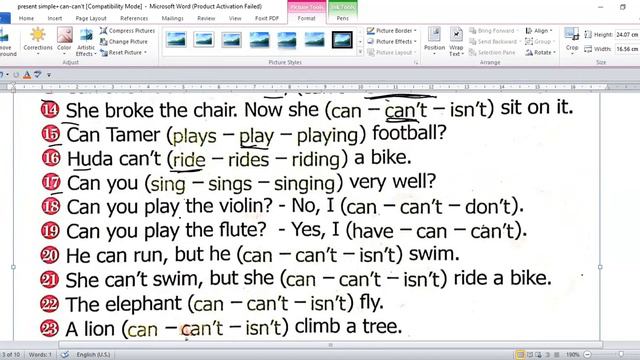
Task: Open Picture Border dropdown
Action: coord(392,31)
